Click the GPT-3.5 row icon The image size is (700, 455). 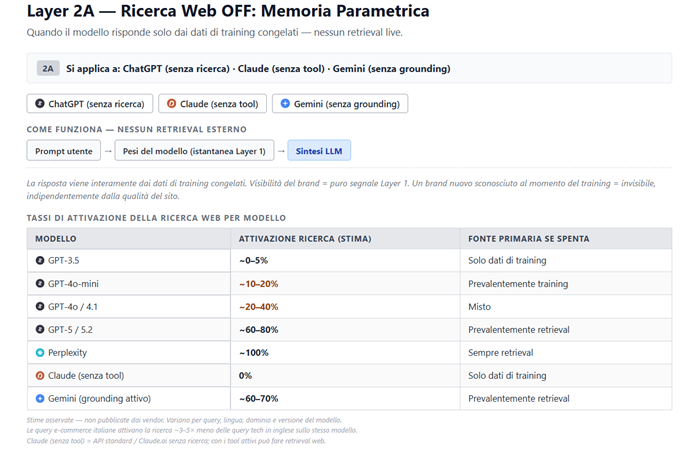(x=39, y=260)
